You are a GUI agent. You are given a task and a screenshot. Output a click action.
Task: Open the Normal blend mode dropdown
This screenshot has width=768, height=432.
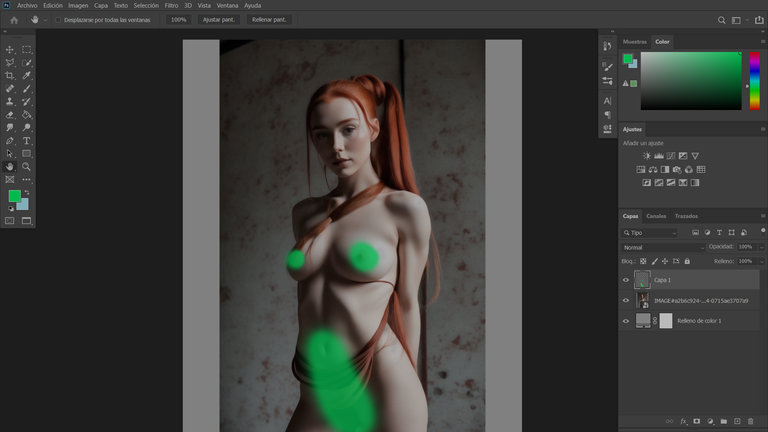[x=663, y=247]
